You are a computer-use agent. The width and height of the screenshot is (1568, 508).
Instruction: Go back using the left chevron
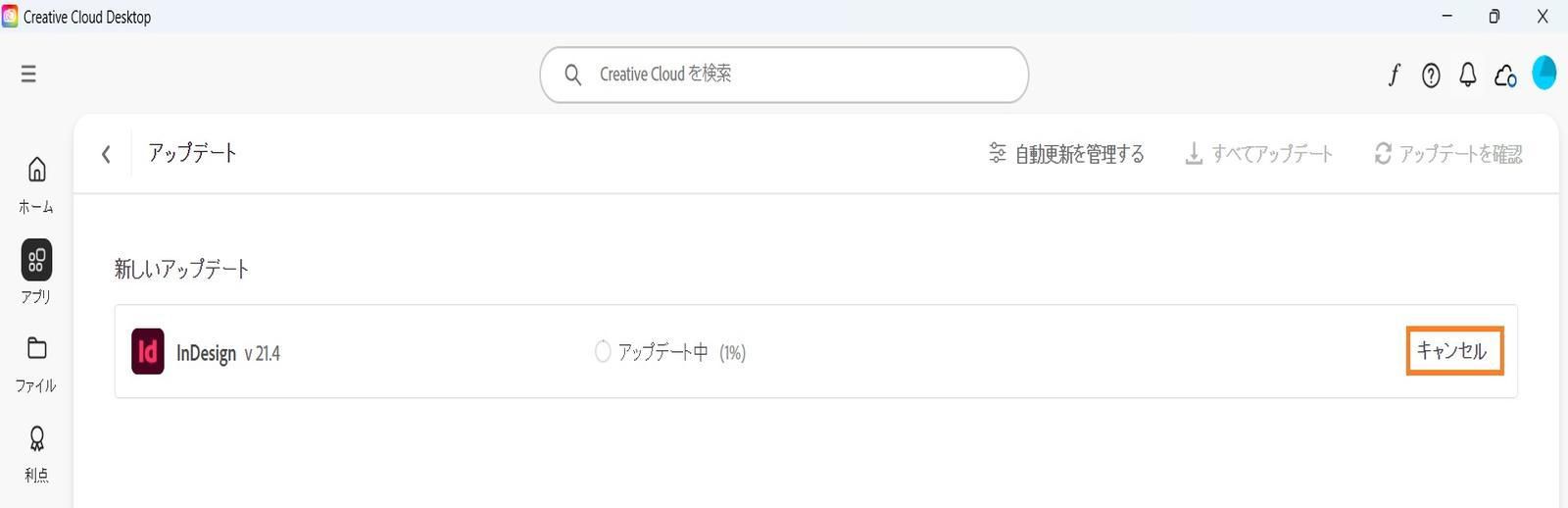coord(106,154)
